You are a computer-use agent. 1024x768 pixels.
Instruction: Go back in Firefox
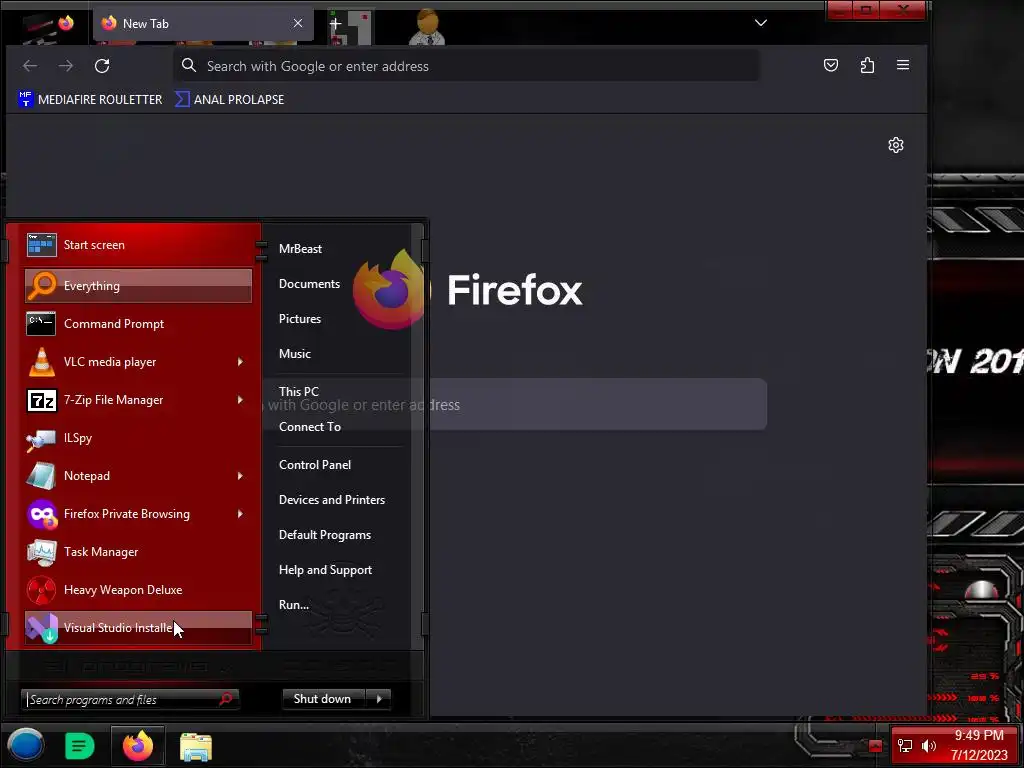30,66
